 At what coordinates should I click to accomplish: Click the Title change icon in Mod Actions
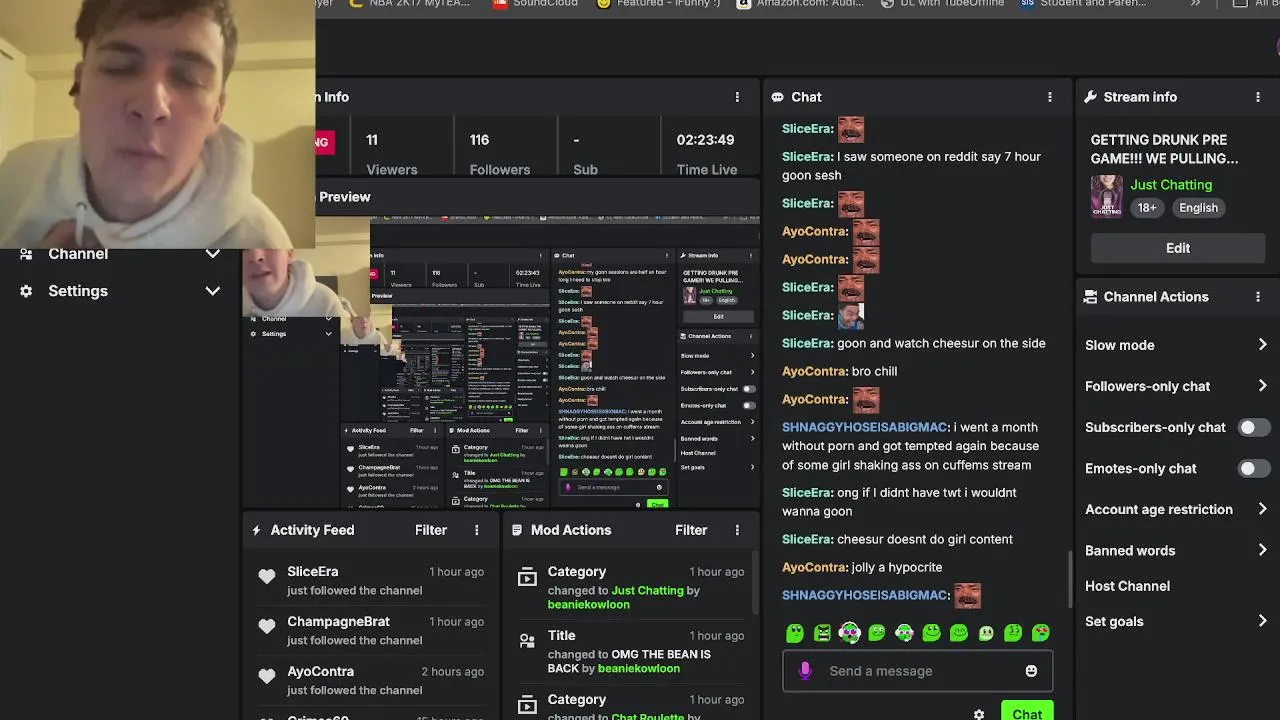pos(527,640)
